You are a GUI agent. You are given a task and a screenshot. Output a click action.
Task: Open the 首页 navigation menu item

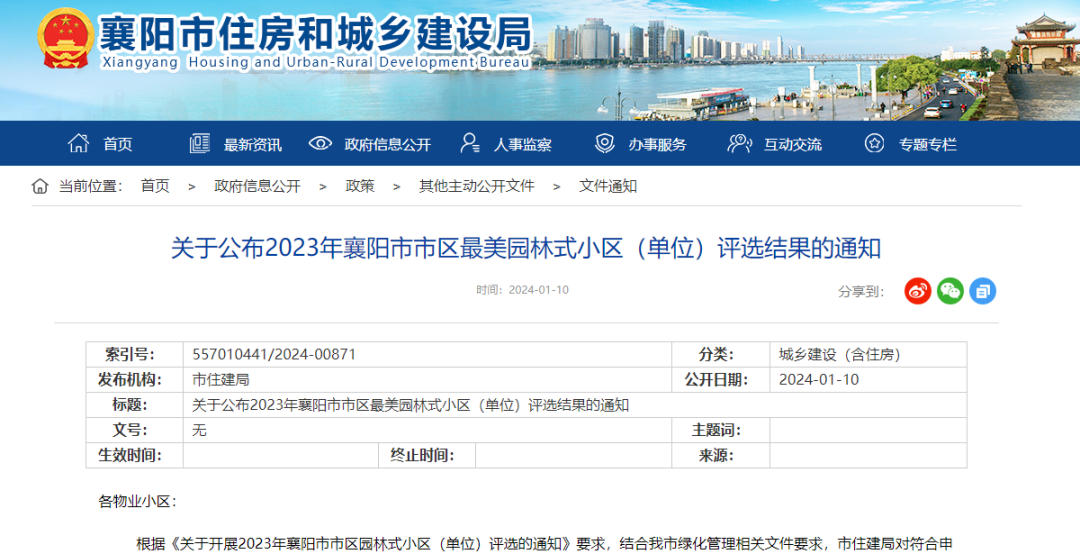[x=118, y=145]
